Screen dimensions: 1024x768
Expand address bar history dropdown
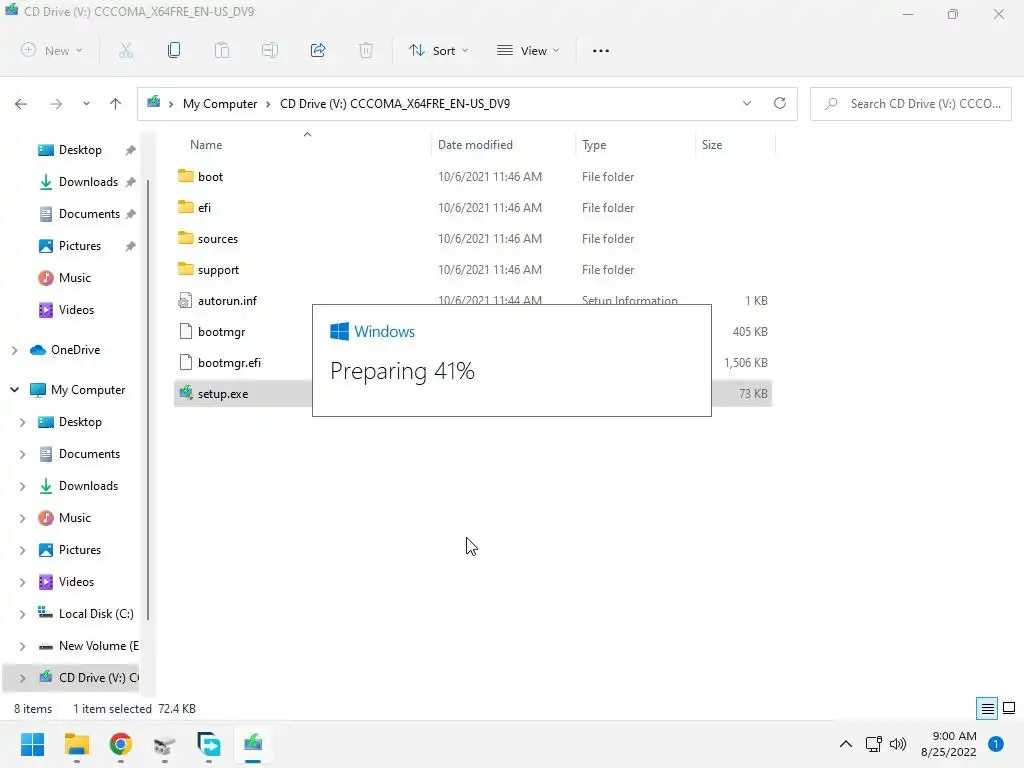tap(747, 103)
